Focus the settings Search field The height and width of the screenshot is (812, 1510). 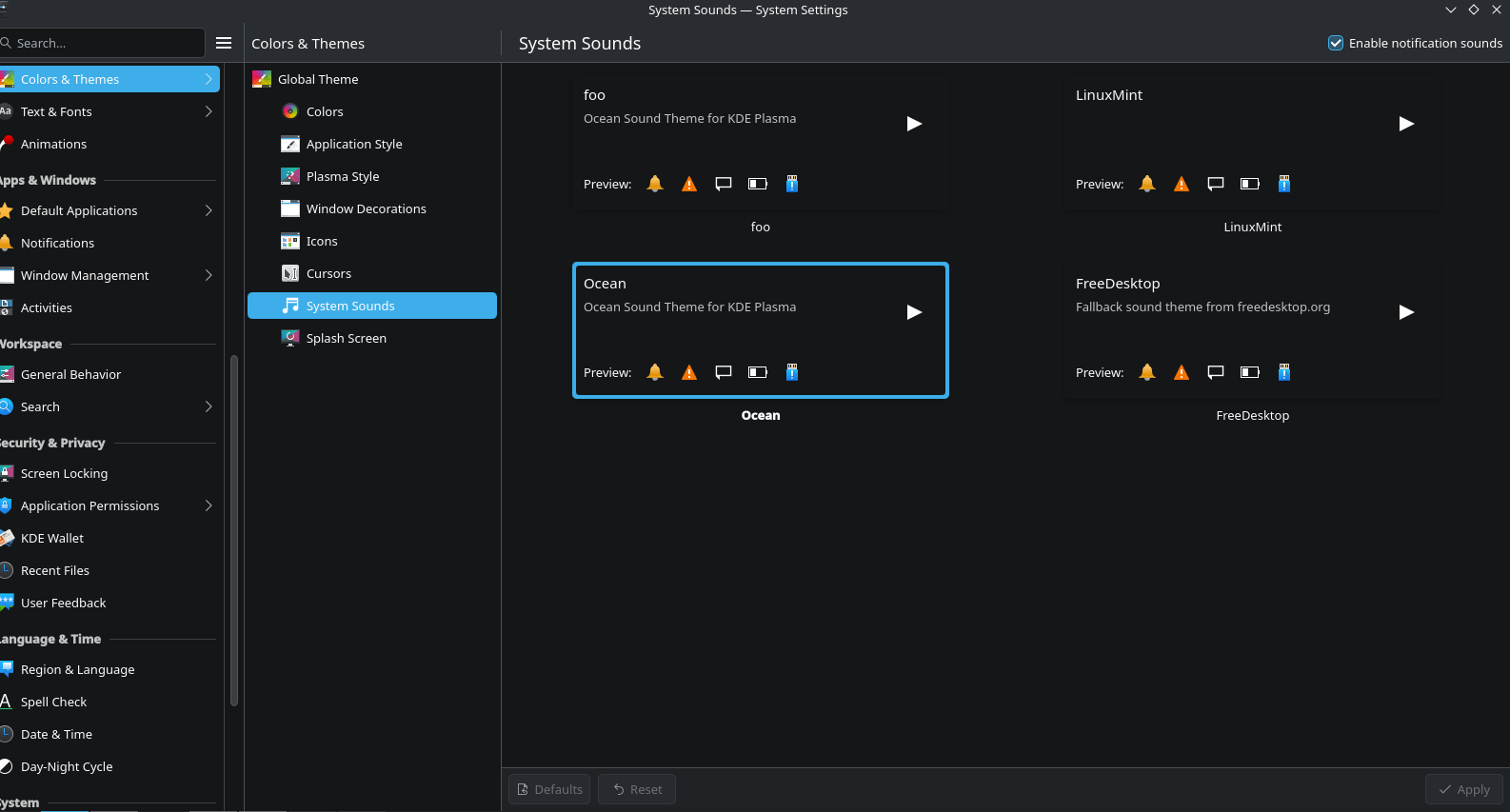pos(105,43)
